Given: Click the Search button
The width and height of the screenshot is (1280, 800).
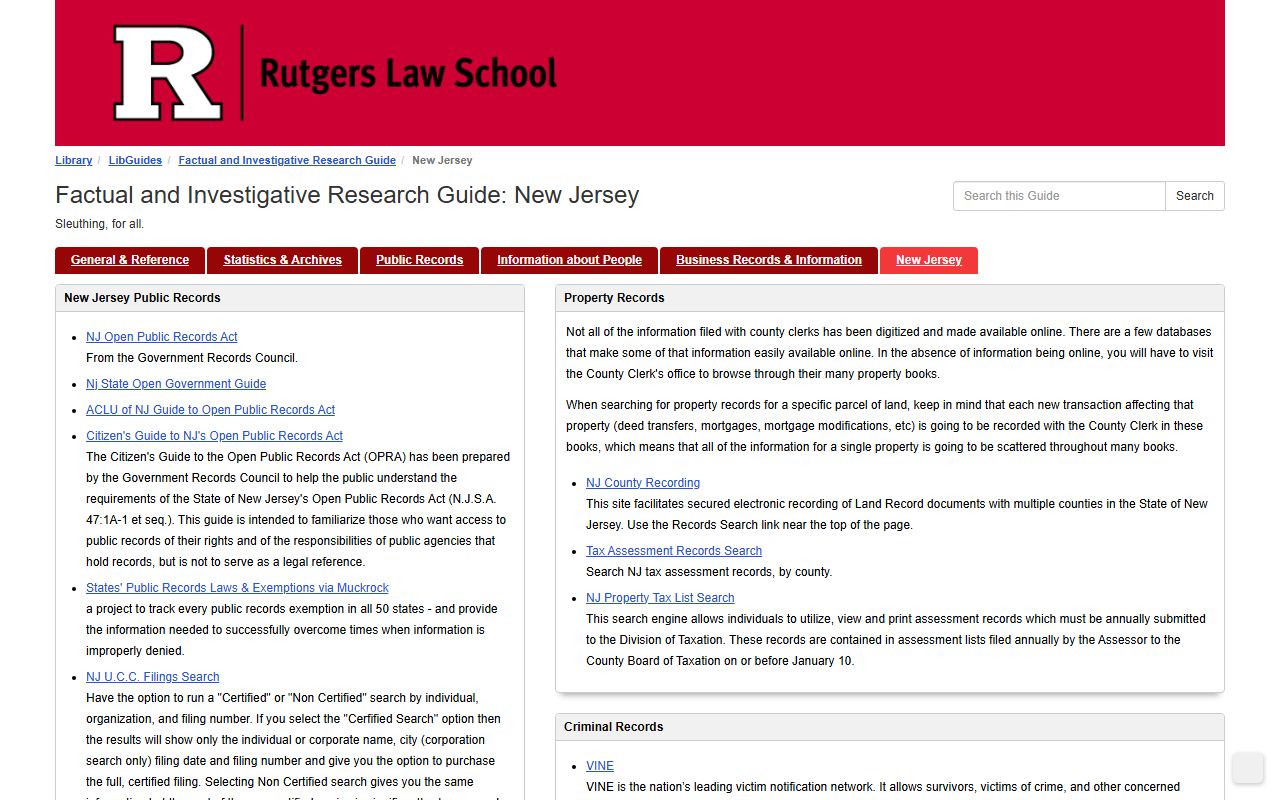Looking at the screenshot, I should 1194,196.
